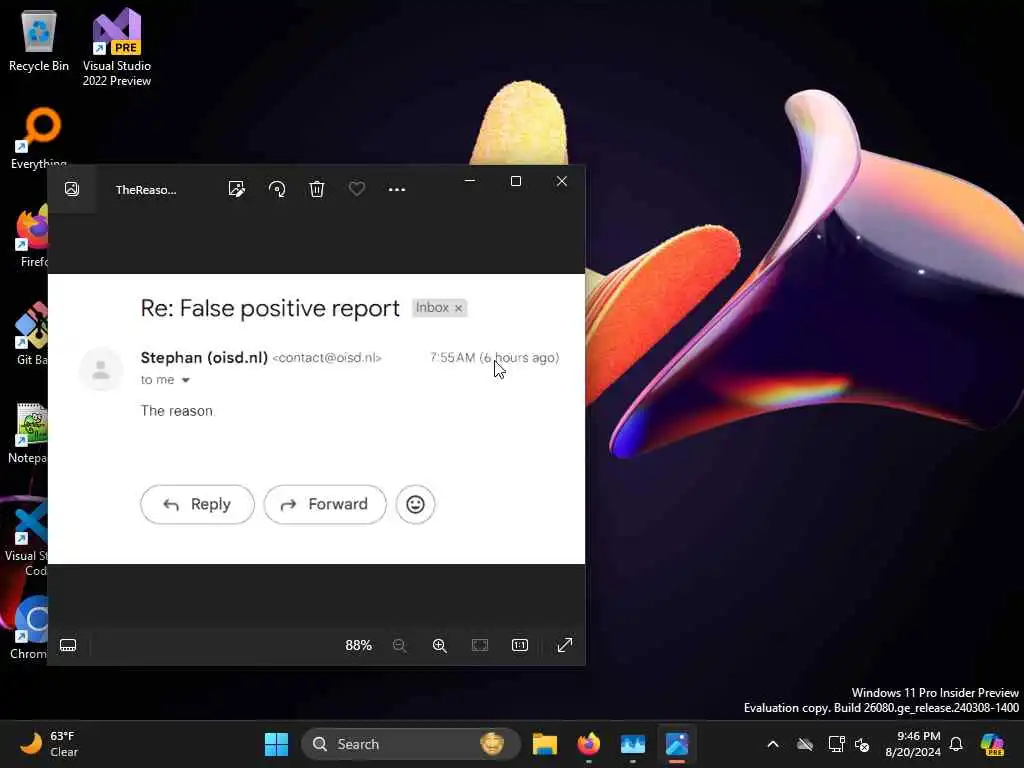Click the Forward button in the displayed image
This screenshot has width=1024, height=768.
325,504
